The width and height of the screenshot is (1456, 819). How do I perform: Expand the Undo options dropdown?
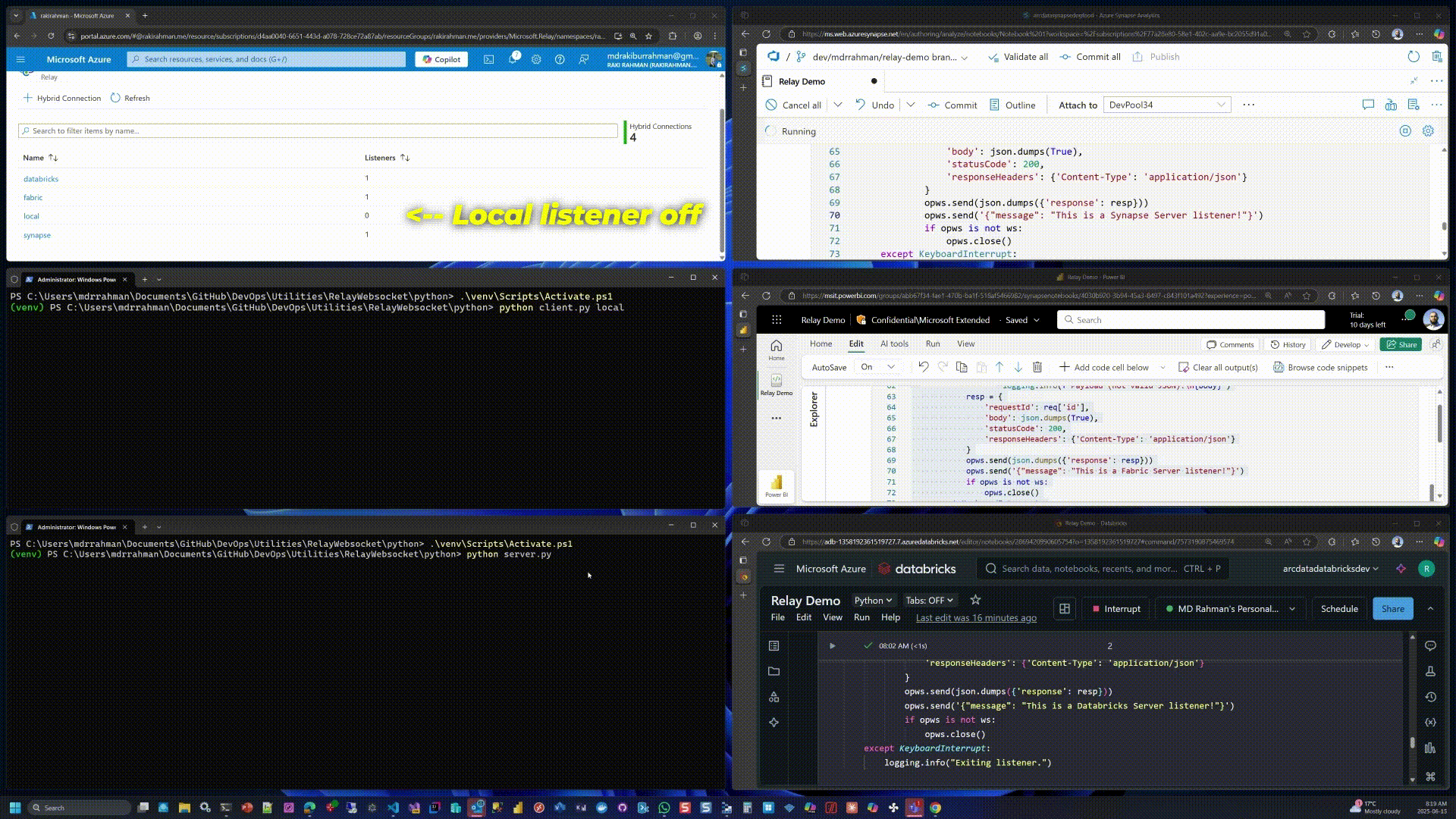[x=911, y=105]
